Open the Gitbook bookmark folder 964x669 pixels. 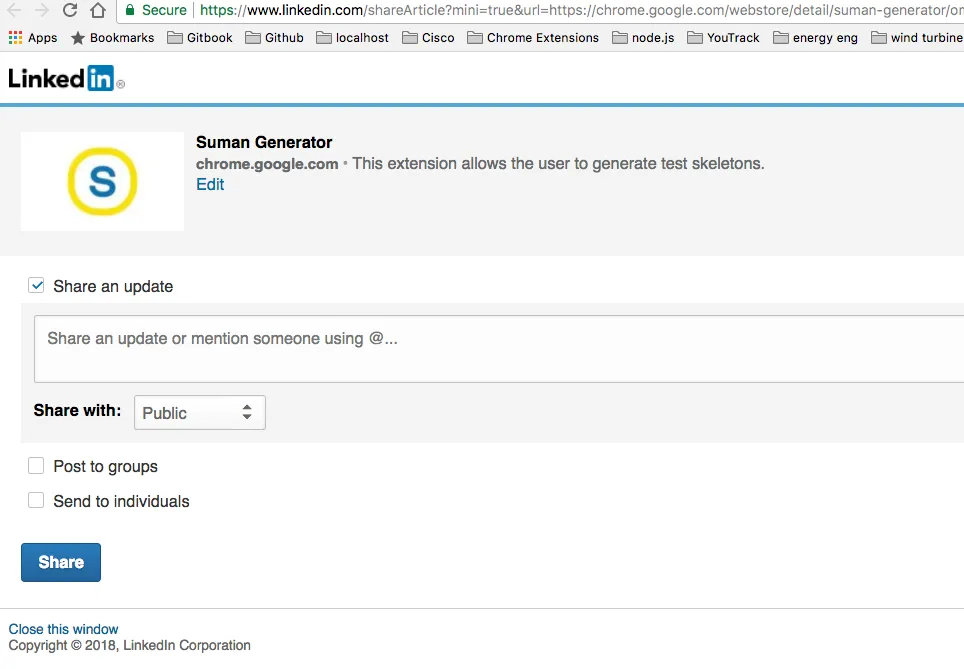200,38
